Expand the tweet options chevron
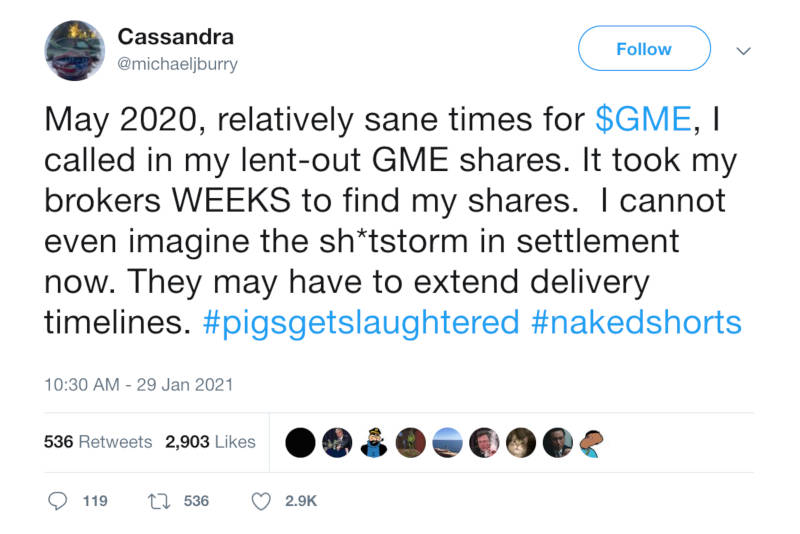Viewport: 800px width, 534px height. (744, 51)
